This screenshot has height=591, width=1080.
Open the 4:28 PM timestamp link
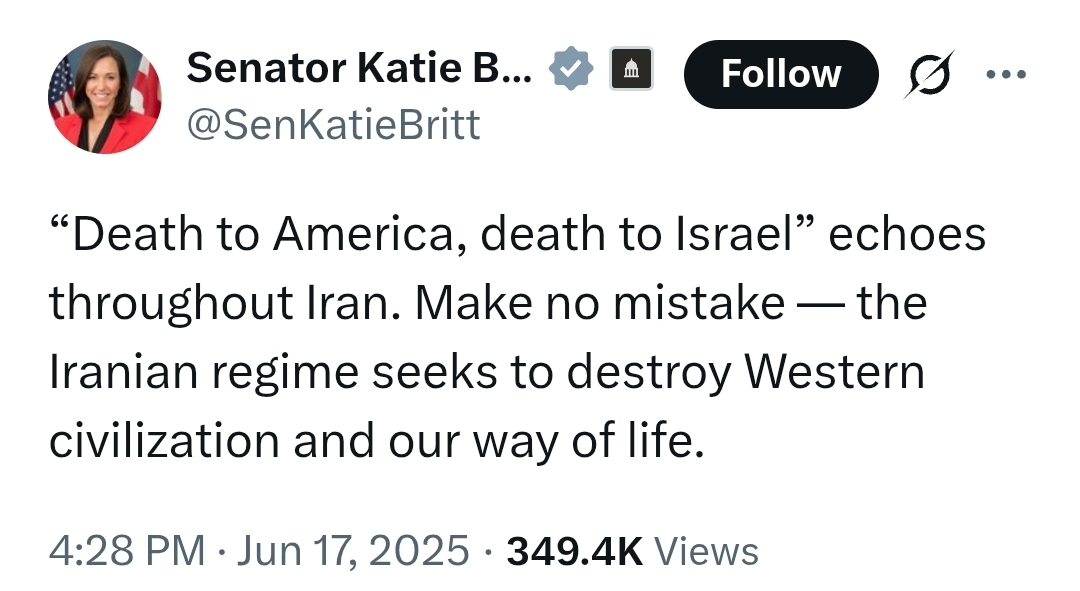coord(127,551)
